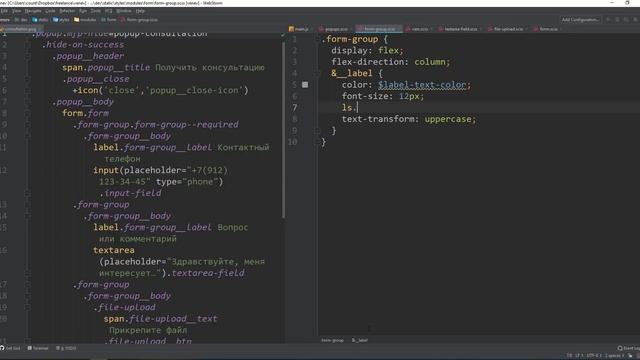Image resolution: width=640 pixels, height=360 pixels.
Task: Click the .input-field class line
Action: (x=130, y=193)
